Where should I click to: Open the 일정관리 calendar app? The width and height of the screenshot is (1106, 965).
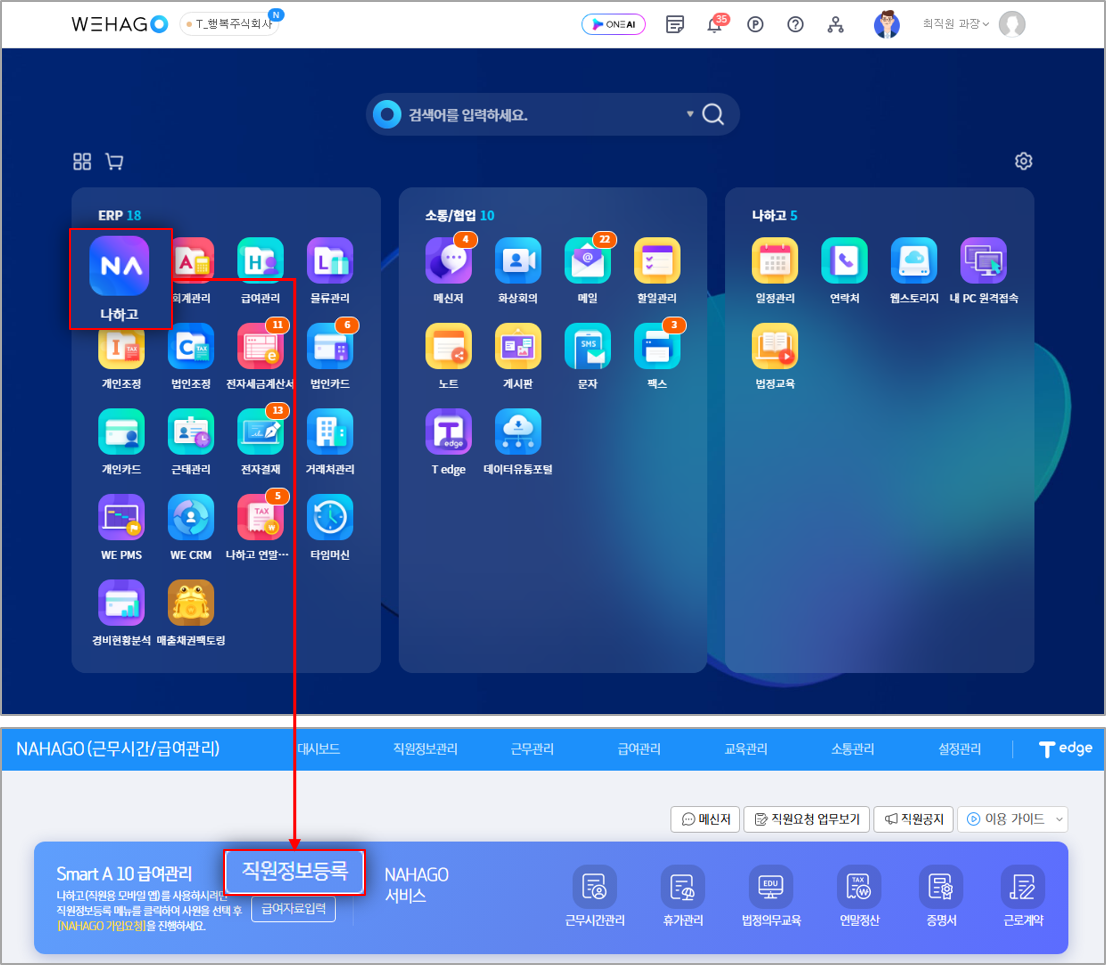[x=775, y=261]
